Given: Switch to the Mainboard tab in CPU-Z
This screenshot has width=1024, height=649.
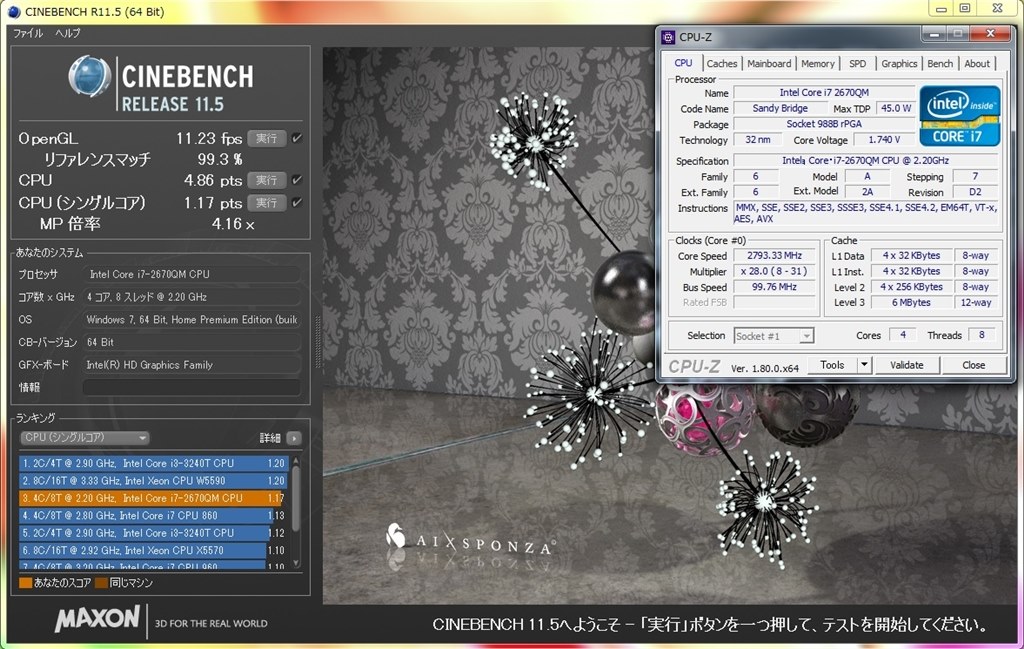Looking at the screenshot, I should [769, 63].
